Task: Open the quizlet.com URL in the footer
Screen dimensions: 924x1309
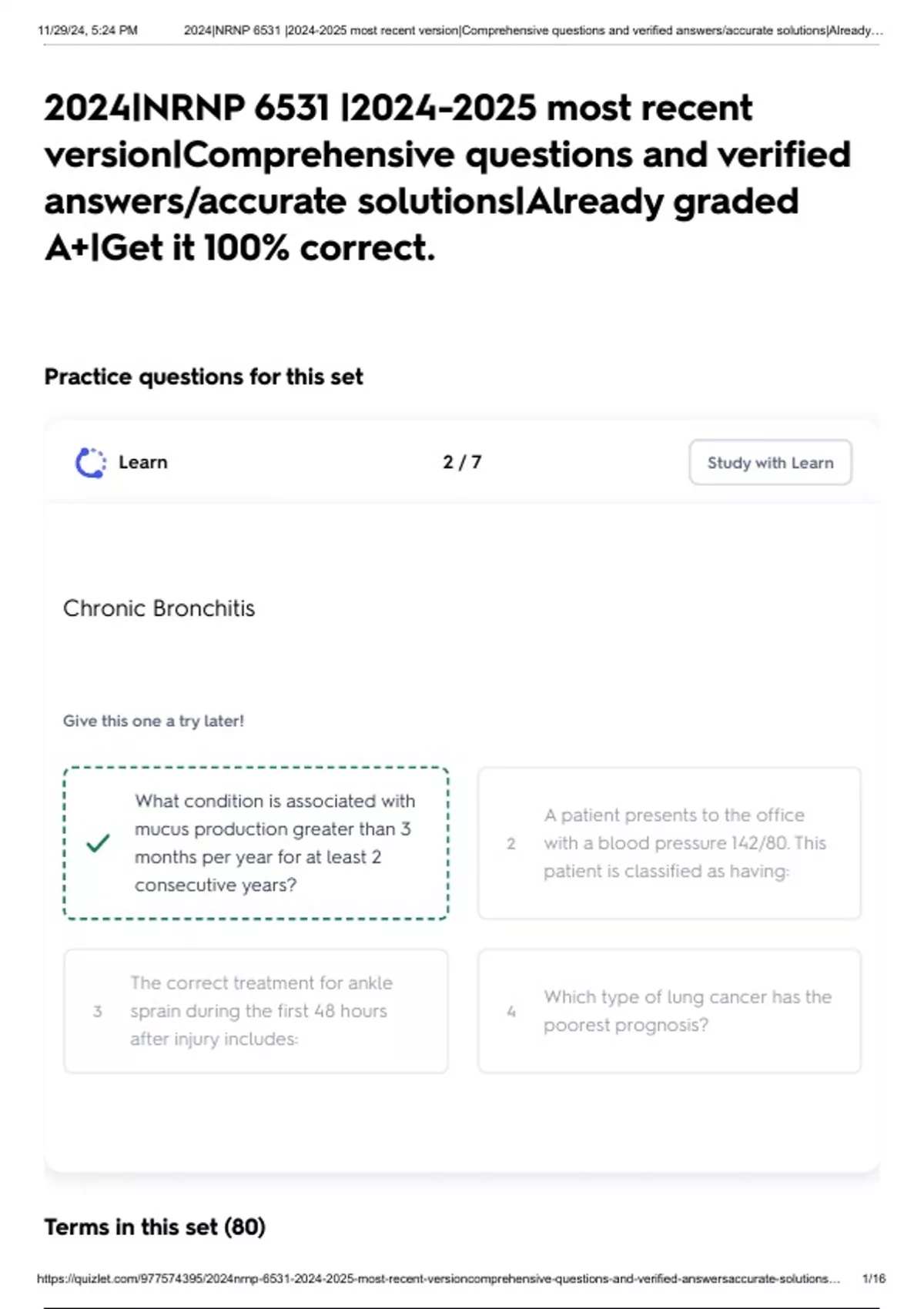Action: coord(437,1279)
